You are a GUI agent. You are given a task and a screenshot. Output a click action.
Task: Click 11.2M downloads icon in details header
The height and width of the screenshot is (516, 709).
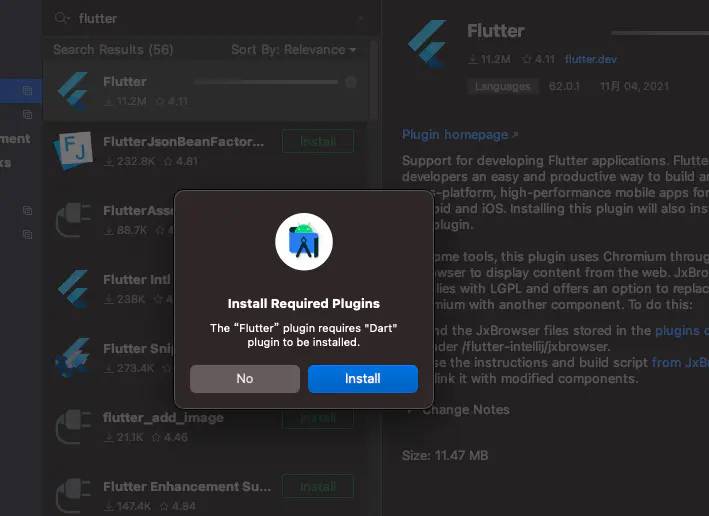[x=473, y=59]
